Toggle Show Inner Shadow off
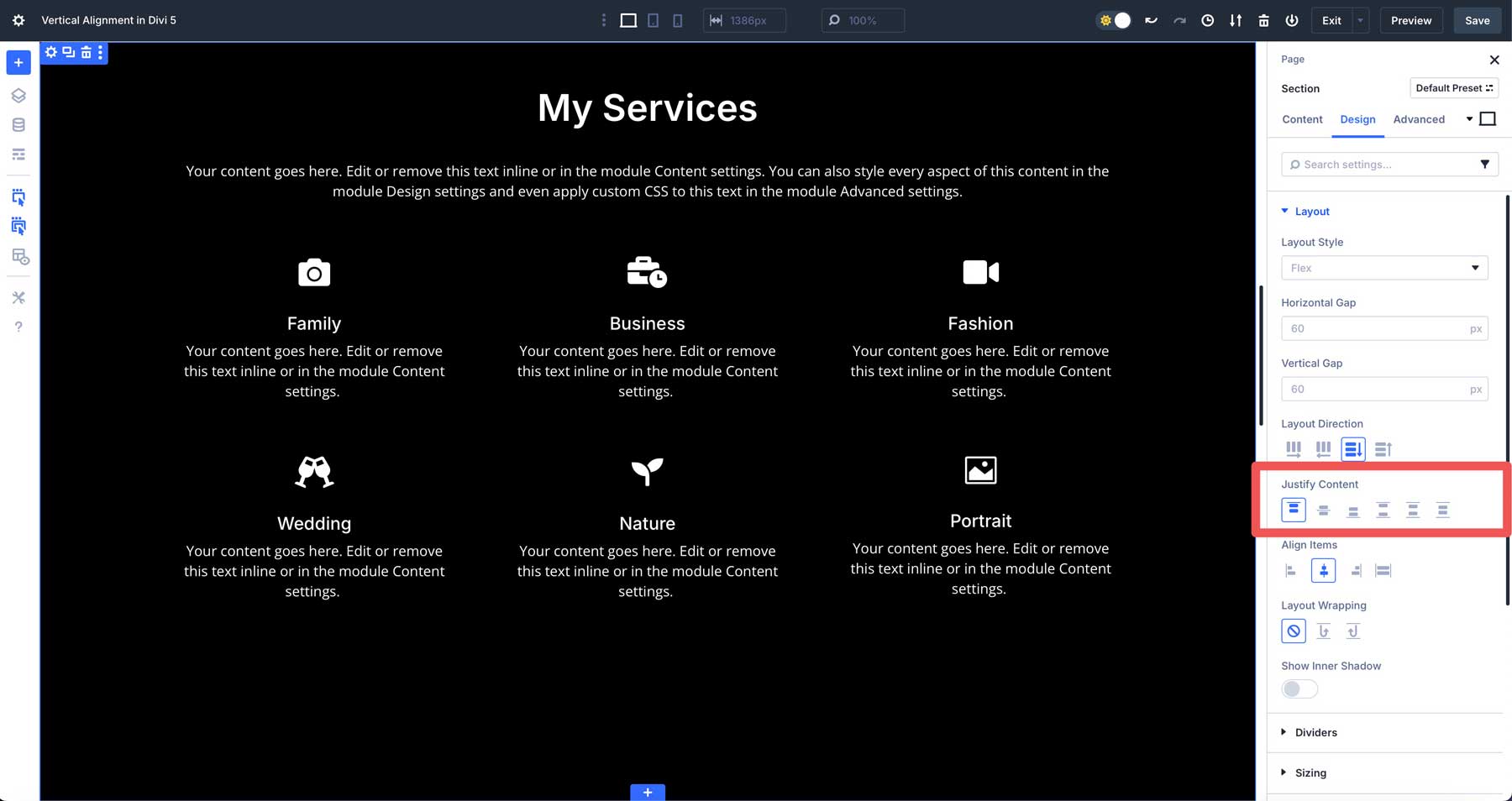This screenshot has height=801, width=1512. tap(1299, 688)
